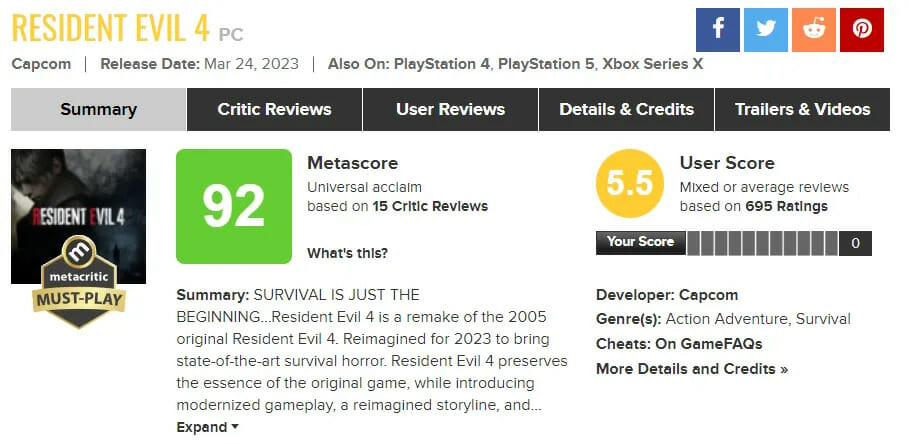Share via the Reddit icon
Viewport: 909px width, 444px height.
[813, 29]
